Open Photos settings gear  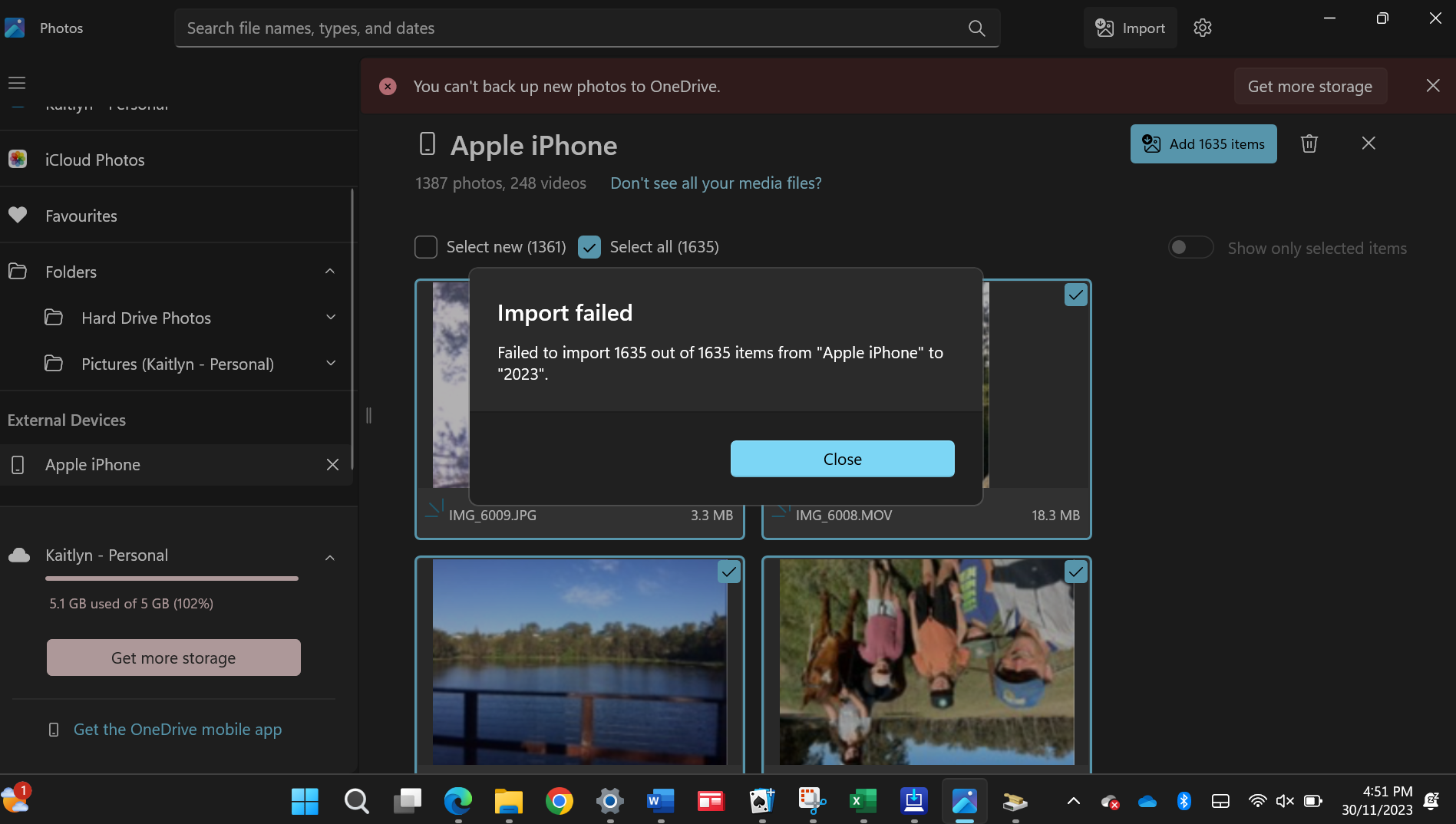1202,28
